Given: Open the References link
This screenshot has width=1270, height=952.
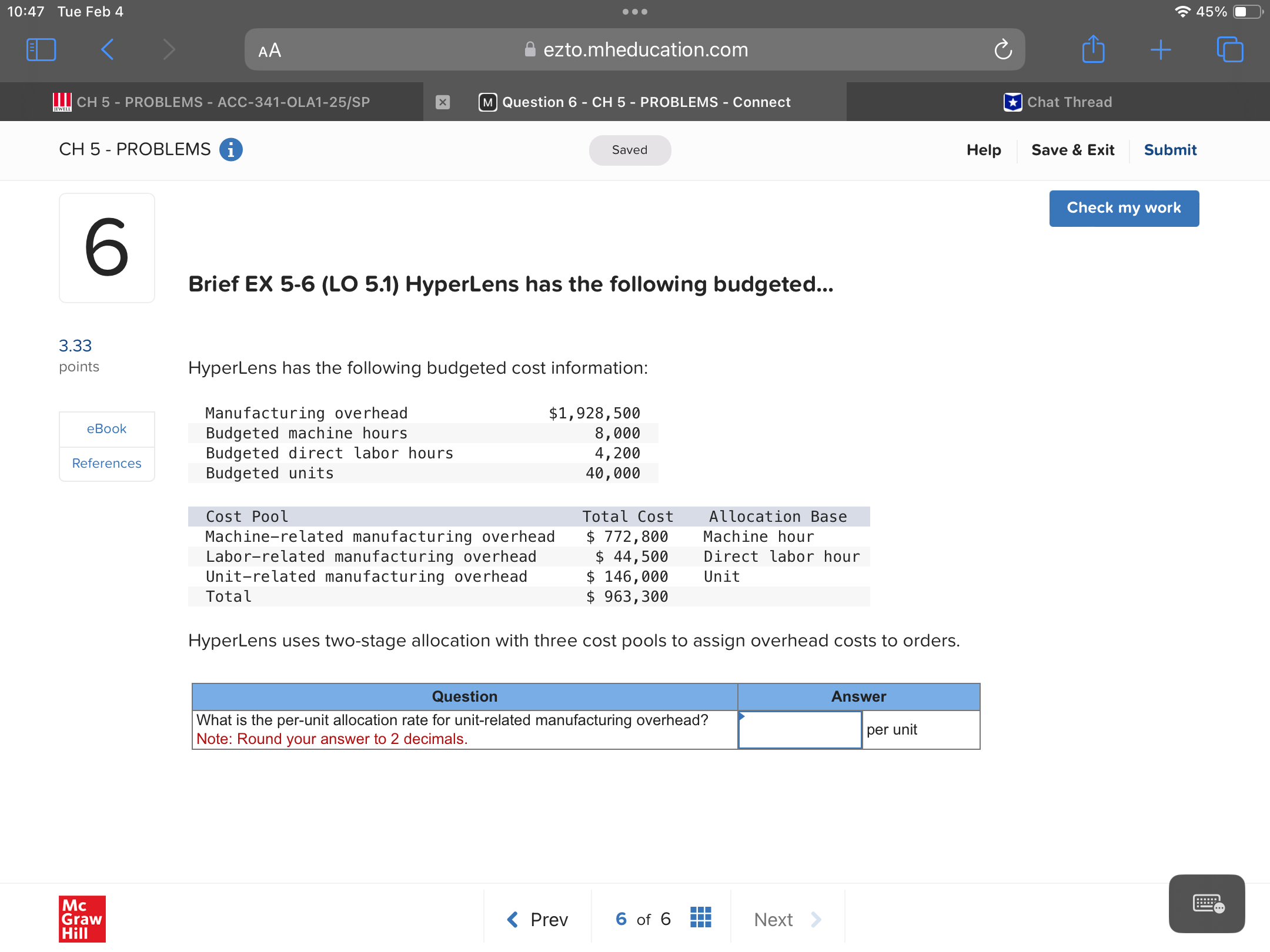Looking at the screenshot, I should [106, 464].
